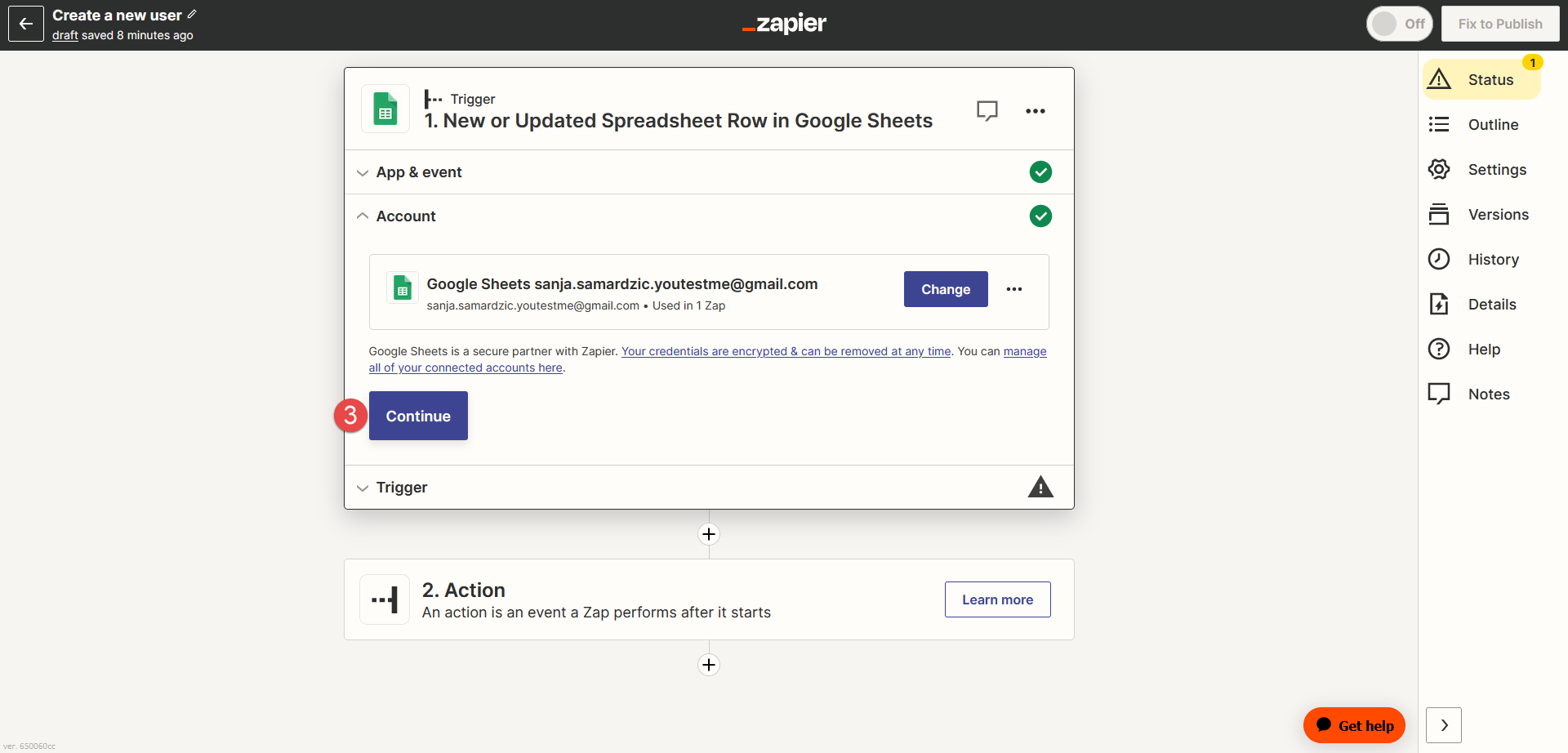Click the trigger step title text

point(678,121)
